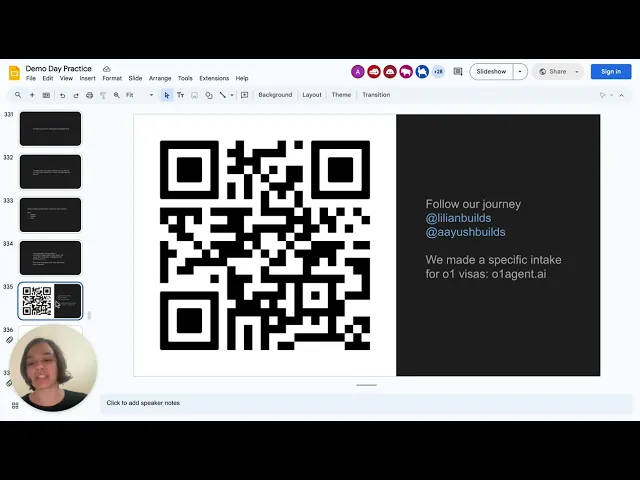Open the search menus magnifier tool
This screenshot has width=640, height=480.
click(x=18, y=95)
